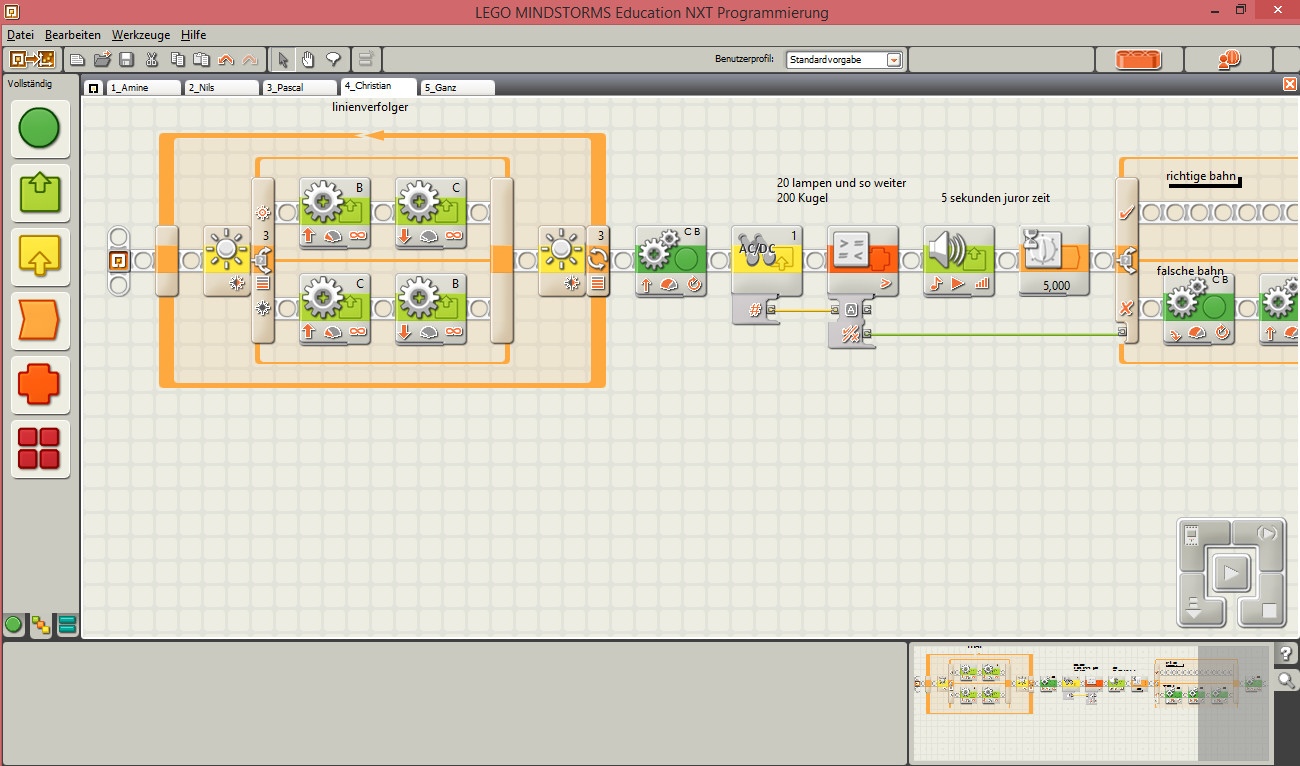Select the top-right motor C block in the switch
Viewport: 1300px width, 766px height.
point(431,213)
